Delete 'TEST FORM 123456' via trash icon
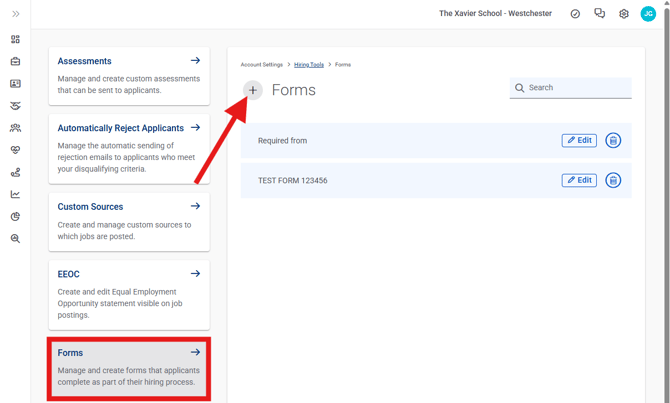 [x=613, y=180]
